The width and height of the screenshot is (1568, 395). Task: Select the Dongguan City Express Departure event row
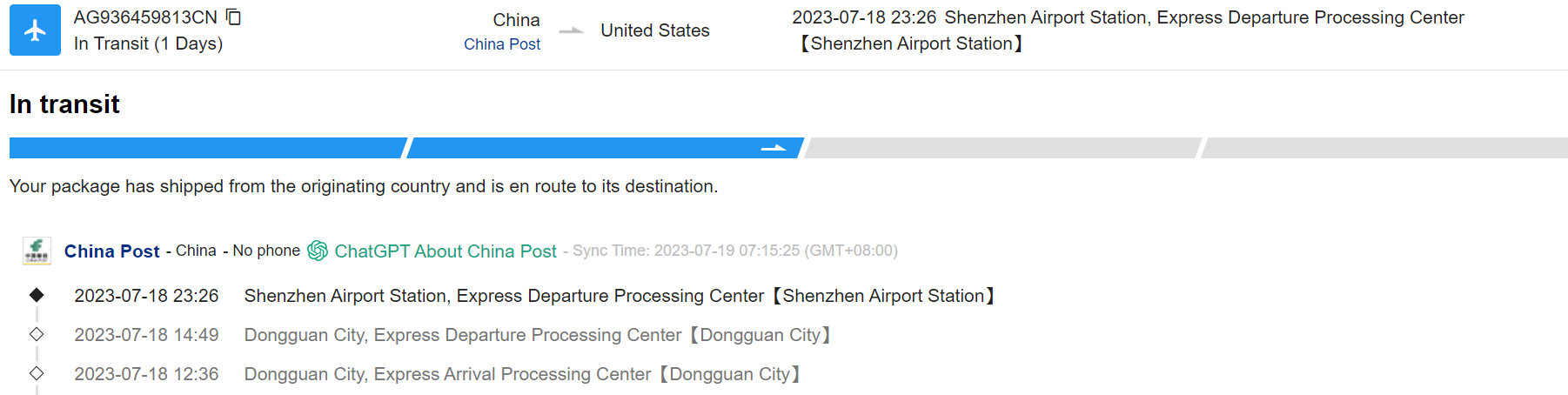(x=537, y=335)
